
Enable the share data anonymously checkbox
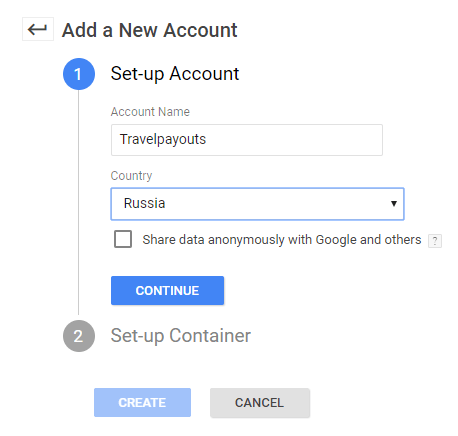coord(123,239)
